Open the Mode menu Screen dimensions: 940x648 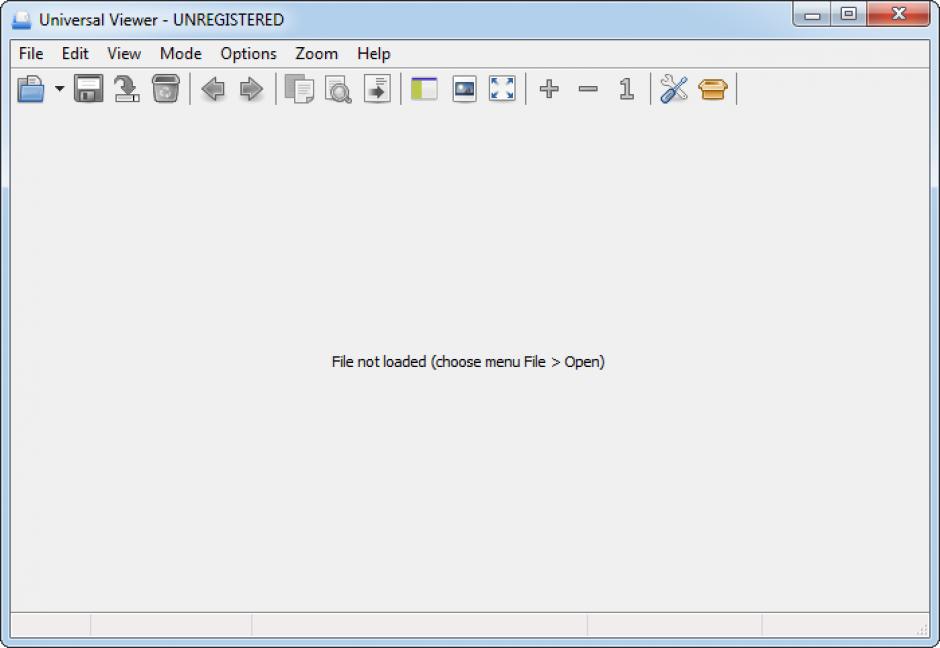tap(180, 53)
